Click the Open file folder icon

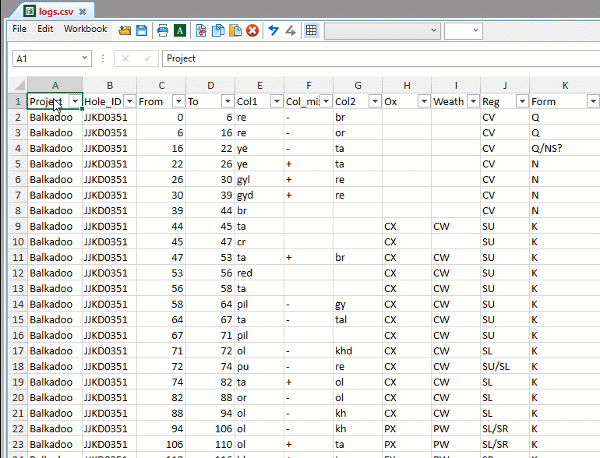(x=125, y=31)
